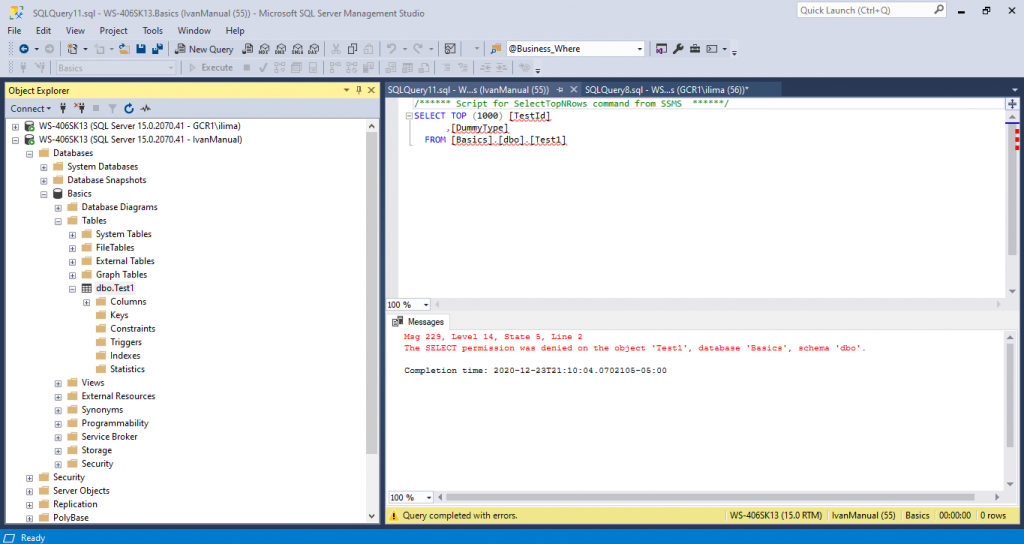Click the Save All icon
1024x544 pixels.
157,49
